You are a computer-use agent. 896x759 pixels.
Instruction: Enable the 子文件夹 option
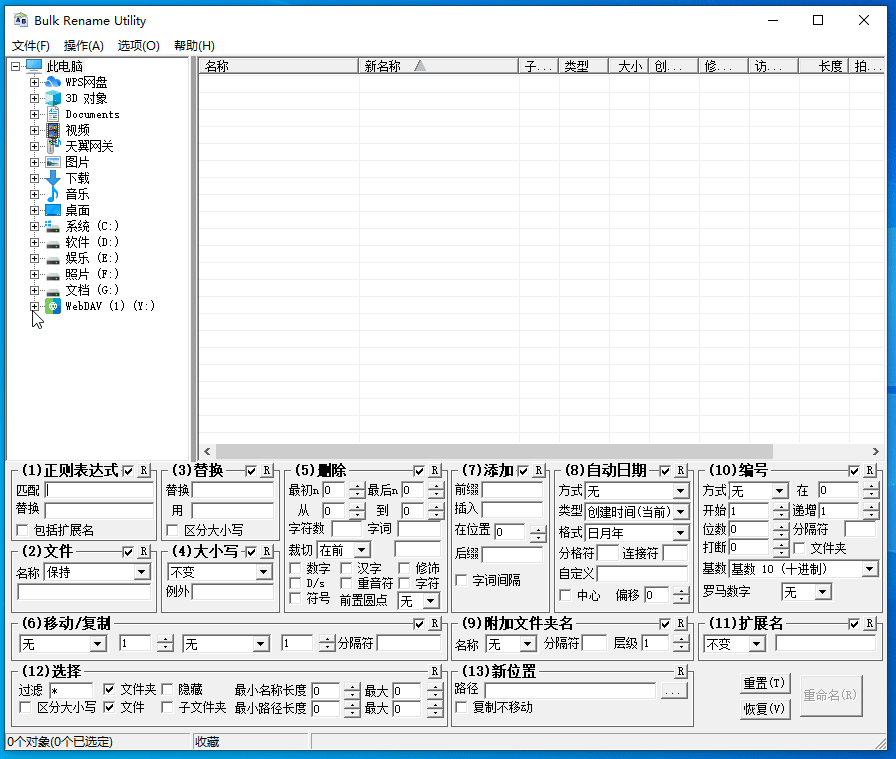click(167, 708)
